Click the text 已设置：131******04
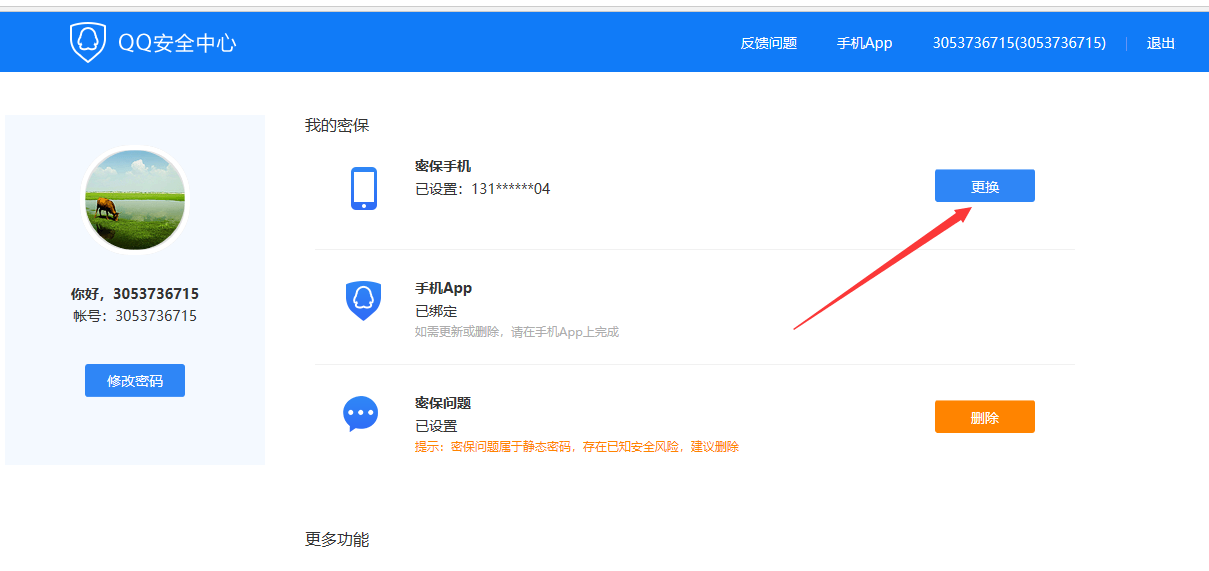Image resolution: width=1209 pixels, height=571 pixels. tap(483, 188)
